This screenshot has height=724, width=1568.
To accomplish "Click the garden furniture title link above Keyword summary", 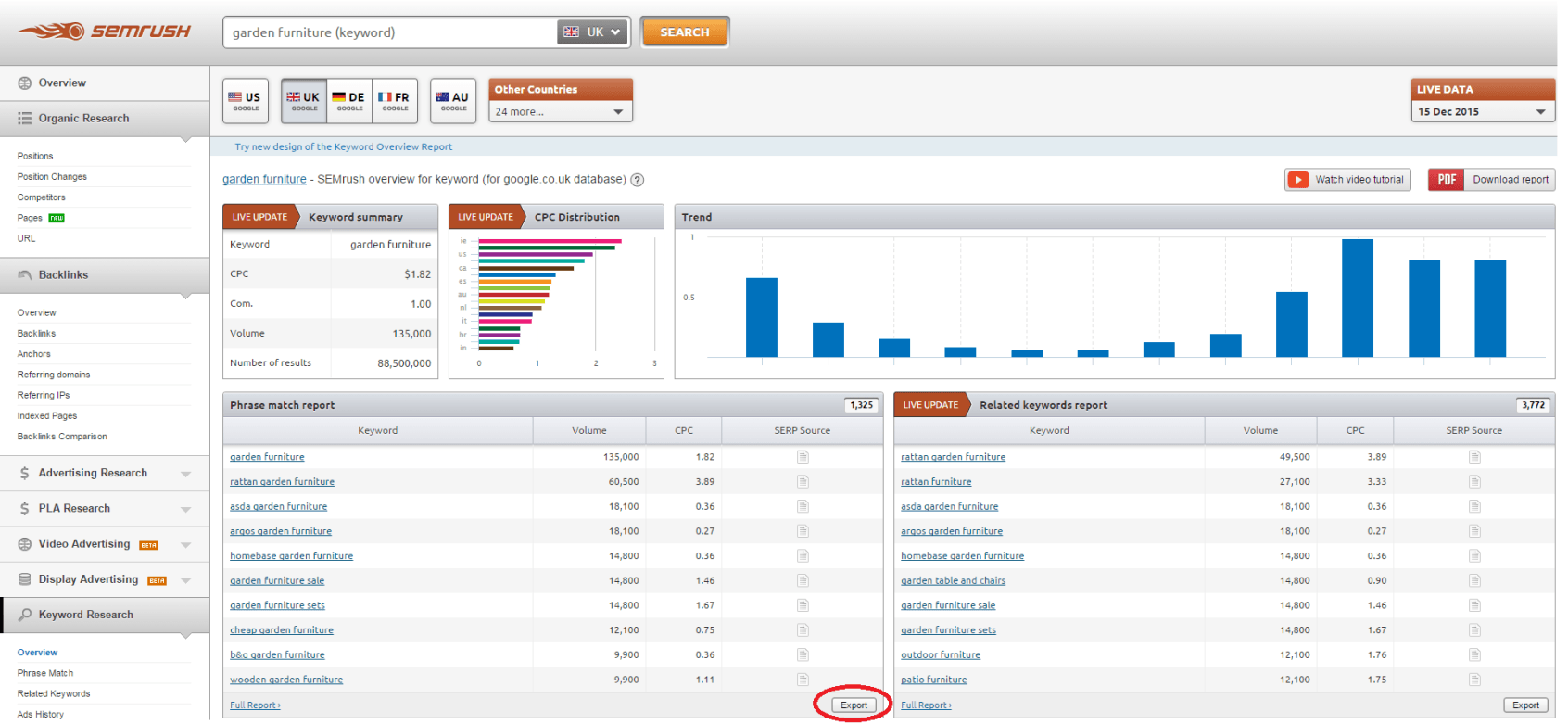I will click(264, 180).
